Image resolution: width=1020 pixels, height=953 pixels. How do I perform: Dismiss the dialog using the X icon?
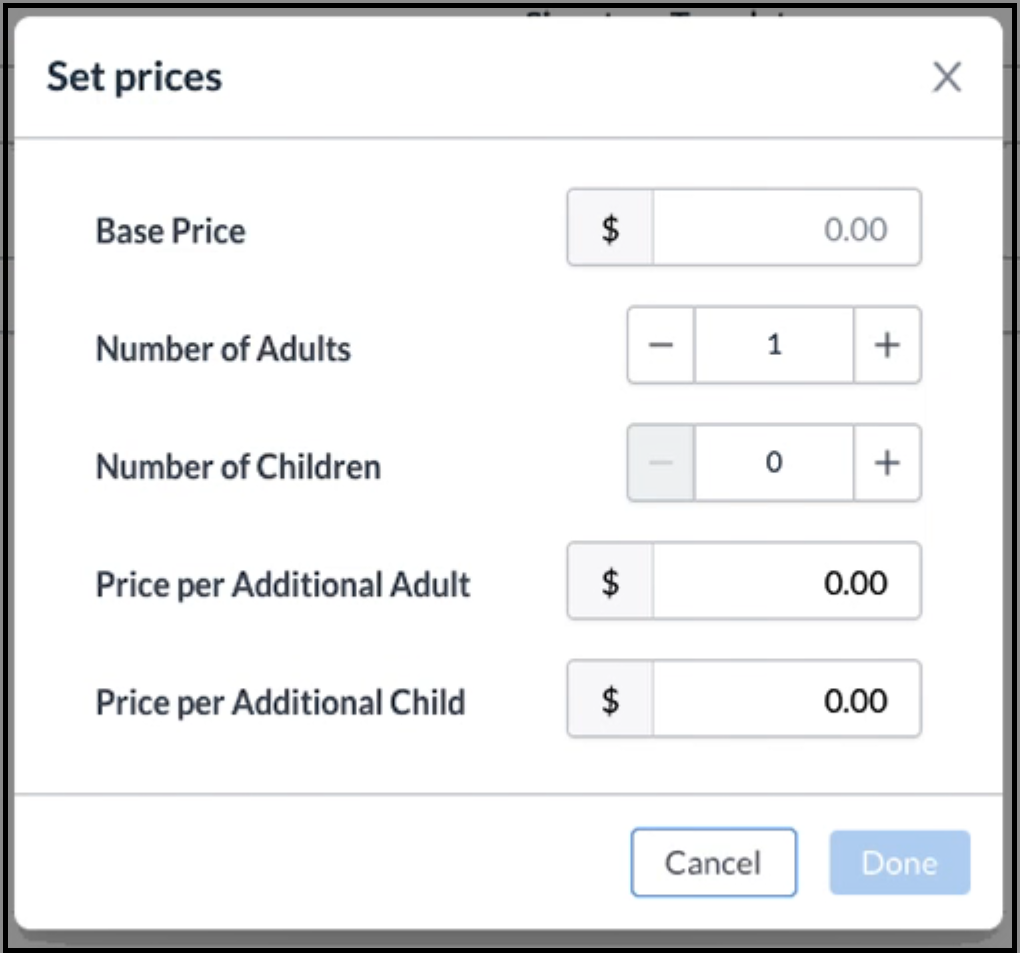tap(946, 77)
